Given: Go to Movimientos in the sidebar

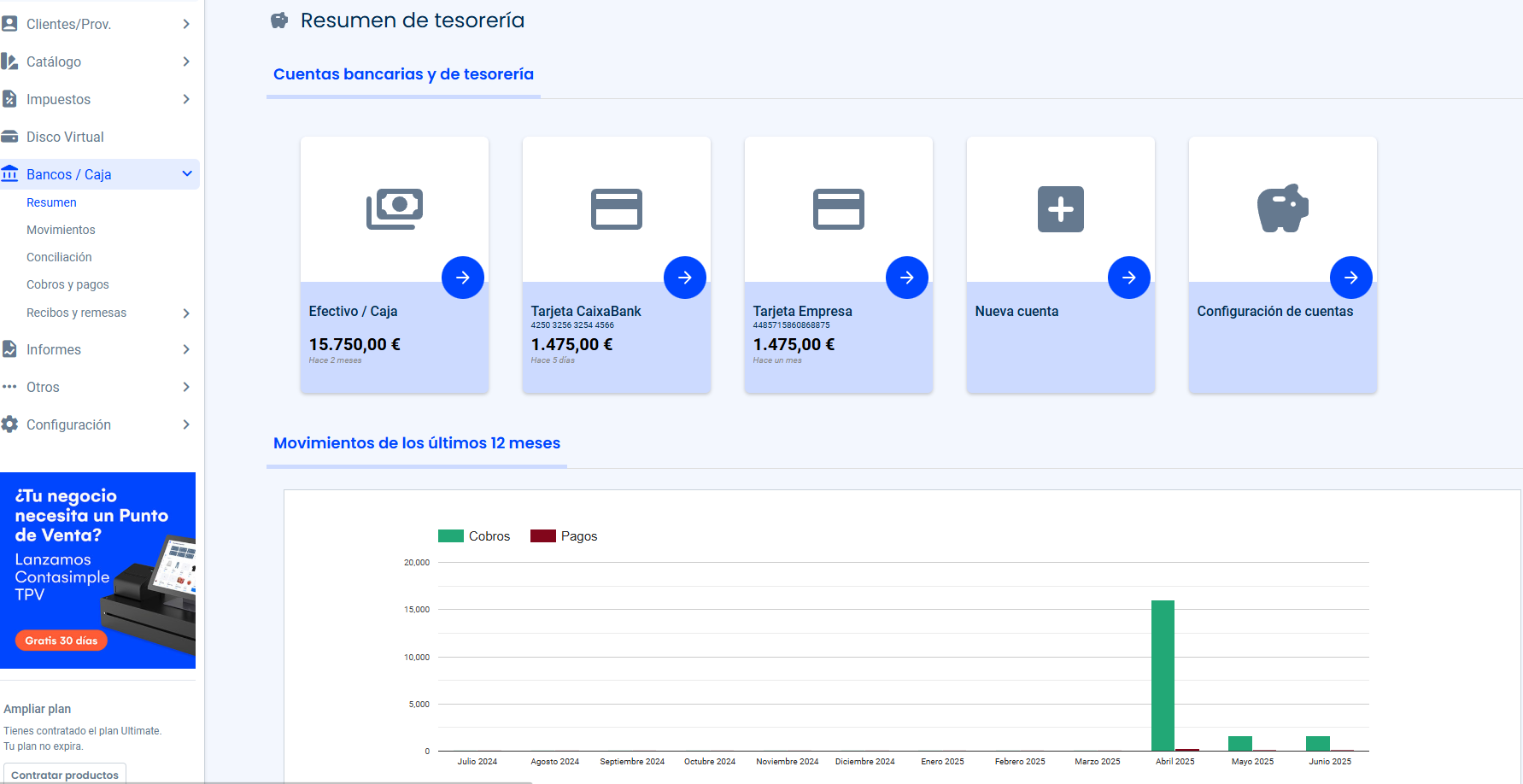Looking at the screenshot, I should (x=61, y=230).
